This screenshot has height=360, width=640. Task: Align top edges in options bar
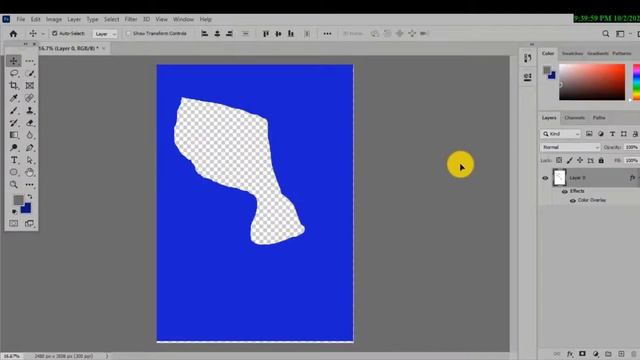click(266, 33)
